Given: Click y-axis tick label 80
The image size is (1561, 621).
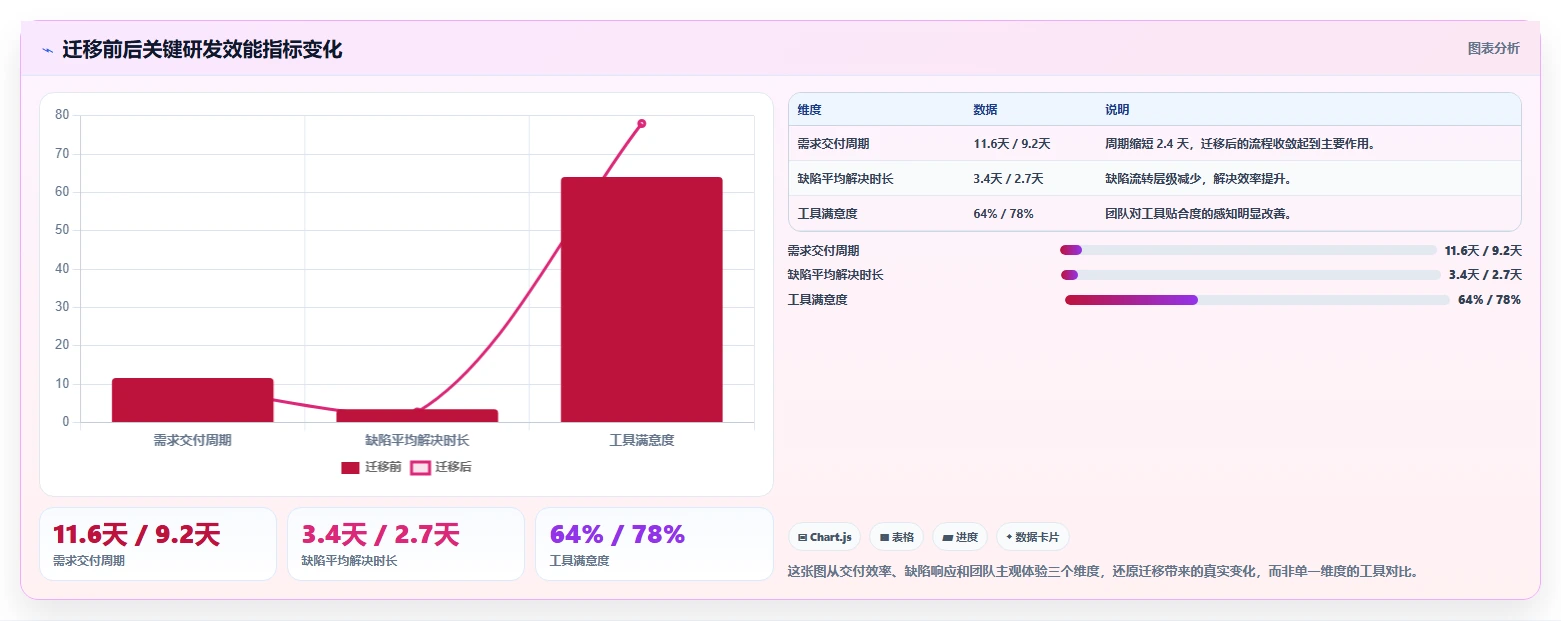Looking at the screenshot, I should 62,115.
